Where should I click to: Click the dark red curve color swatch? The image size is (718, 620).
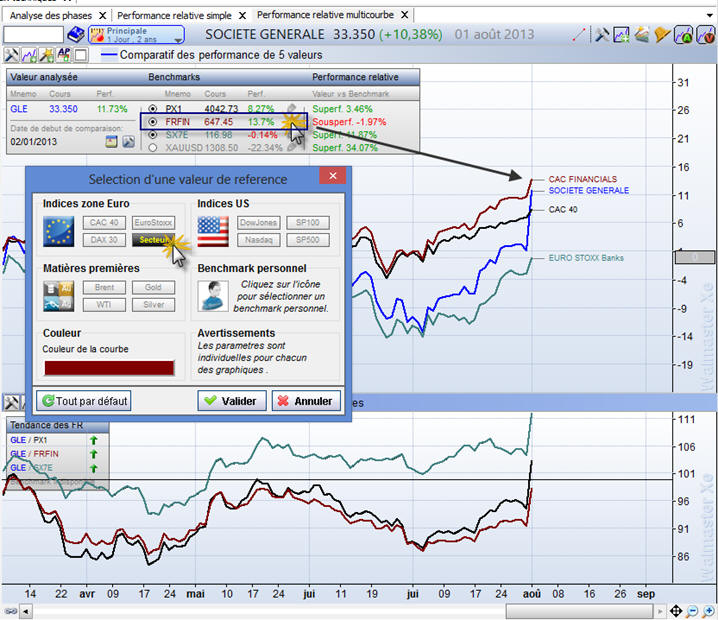coord(109,368)
